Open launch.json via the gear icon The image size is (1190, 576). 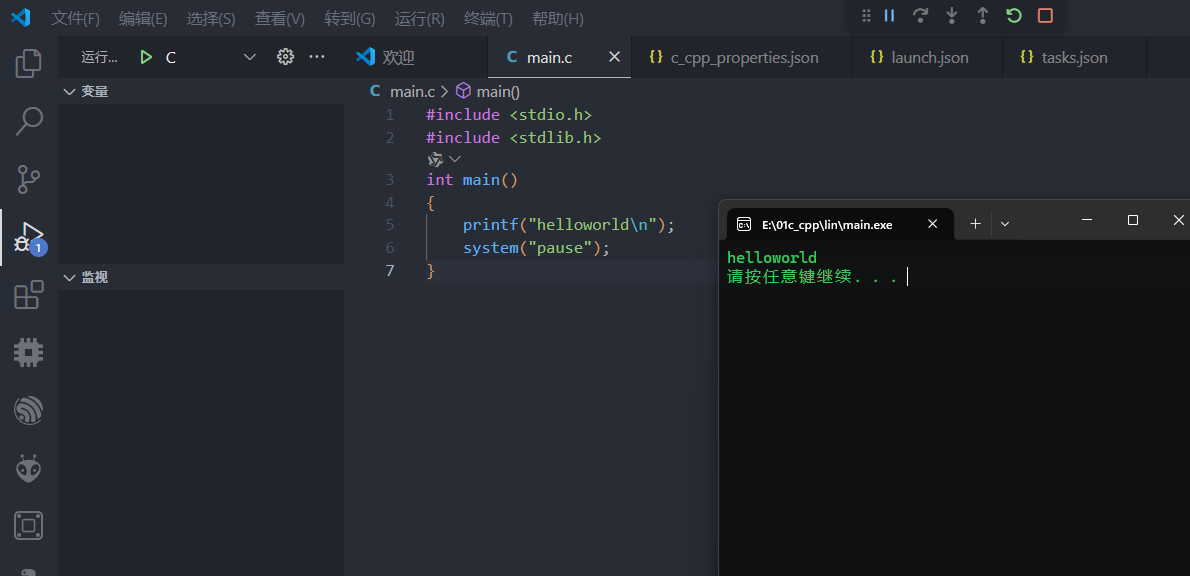pos(285,57)
